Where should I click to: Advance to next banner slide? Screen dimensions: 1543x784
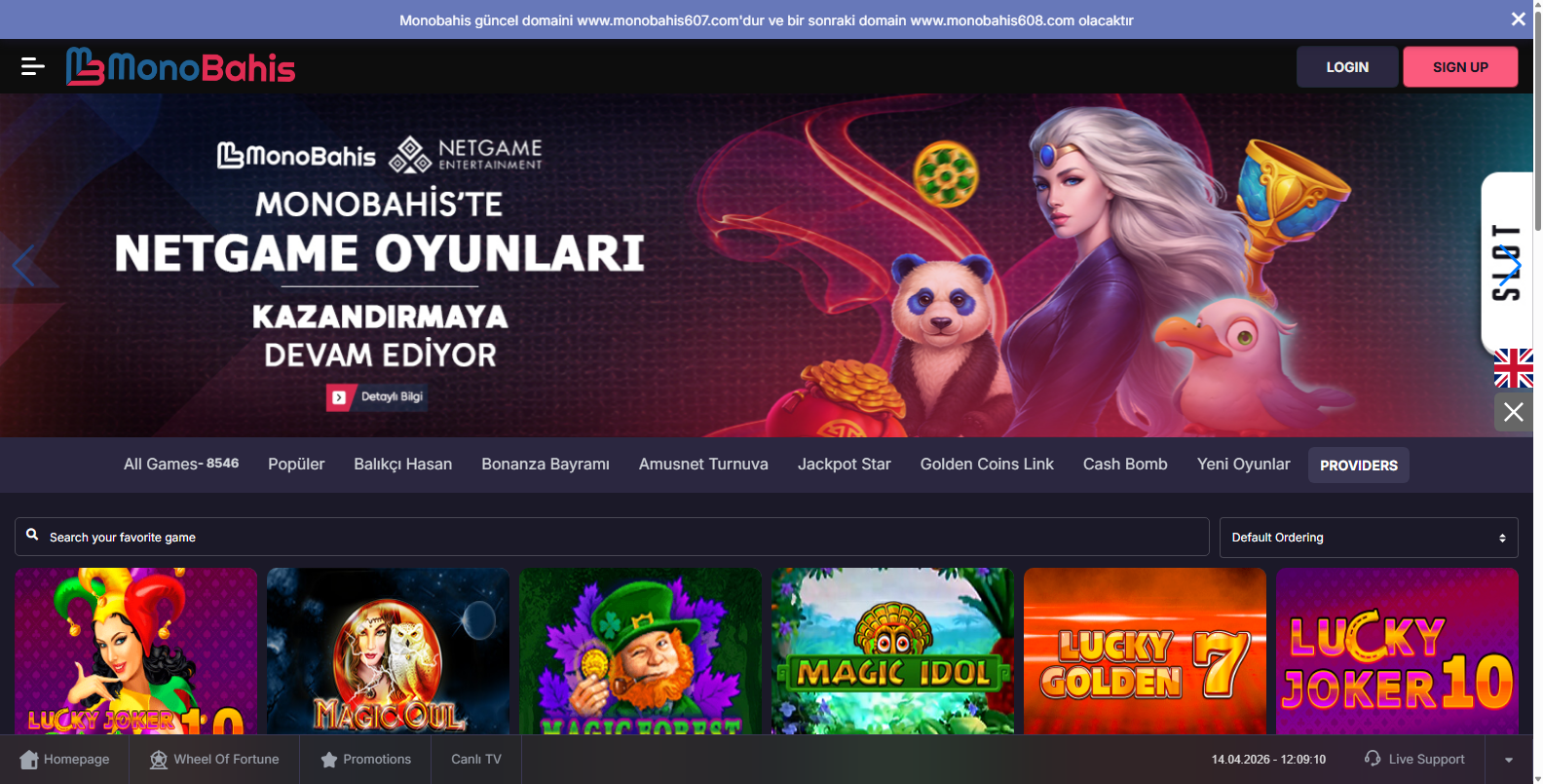pyautogui.click(x=1509, y=265)
